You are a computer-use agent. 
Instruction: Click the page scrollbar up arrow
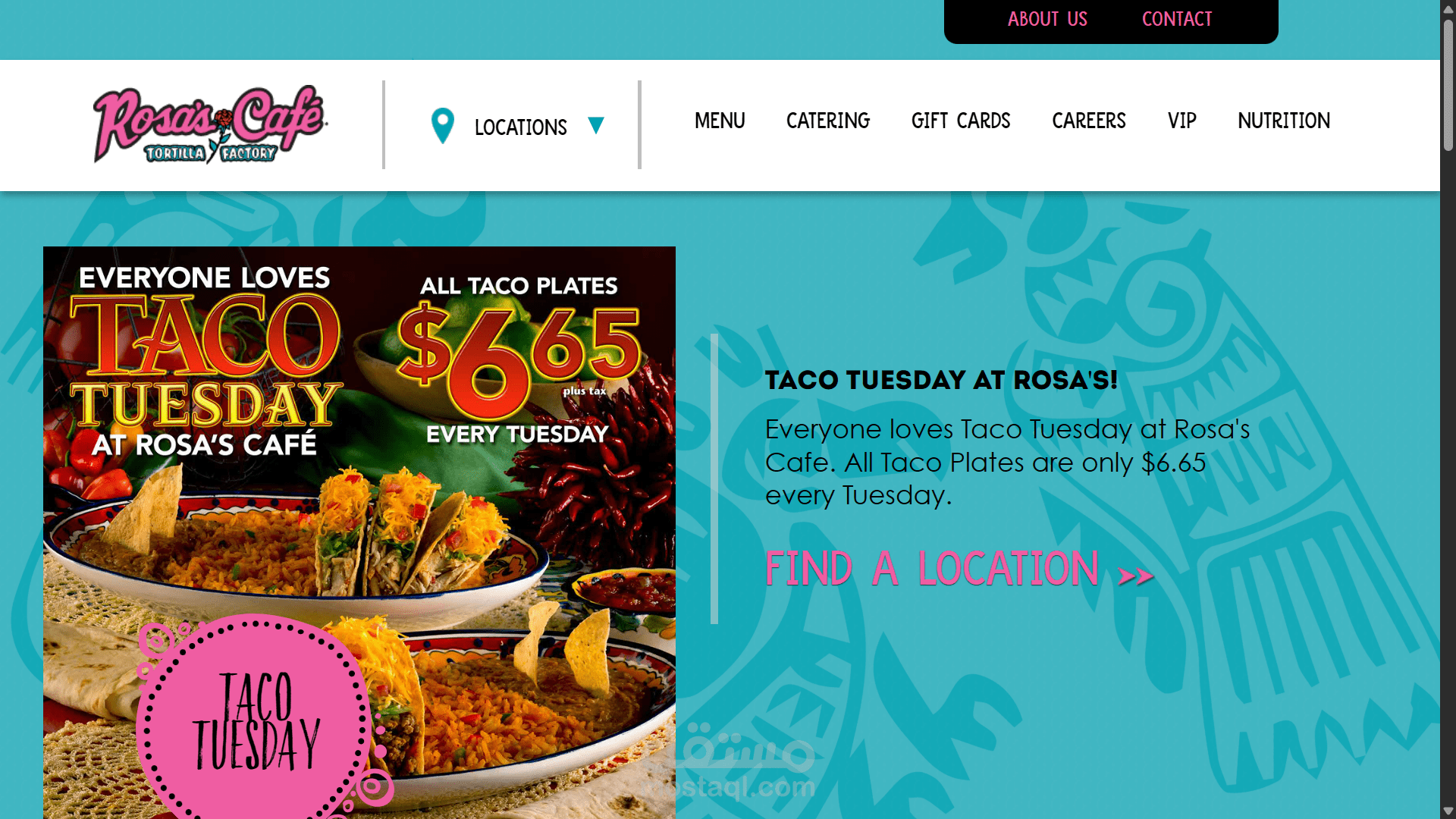pyautogui.click(x=1448, y=8)
